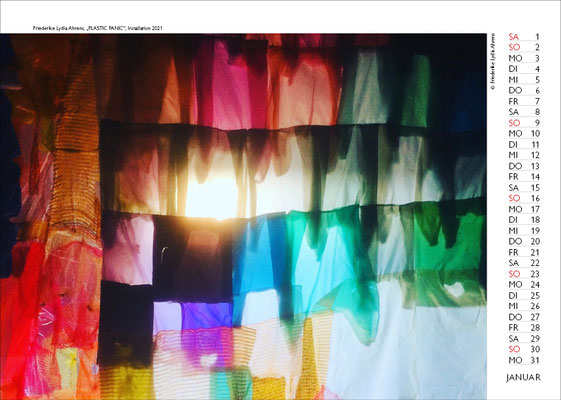
Task: Select calendar day DO 13
Action: pyautogui.click(x=524, y=166)
